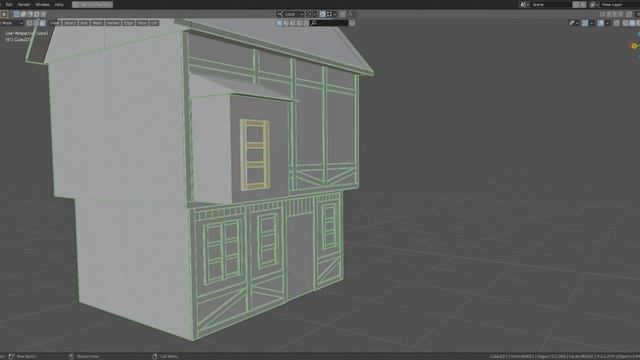Click the Scene browse icon
This screenshot has height=360, width=640.
[524, 4]
